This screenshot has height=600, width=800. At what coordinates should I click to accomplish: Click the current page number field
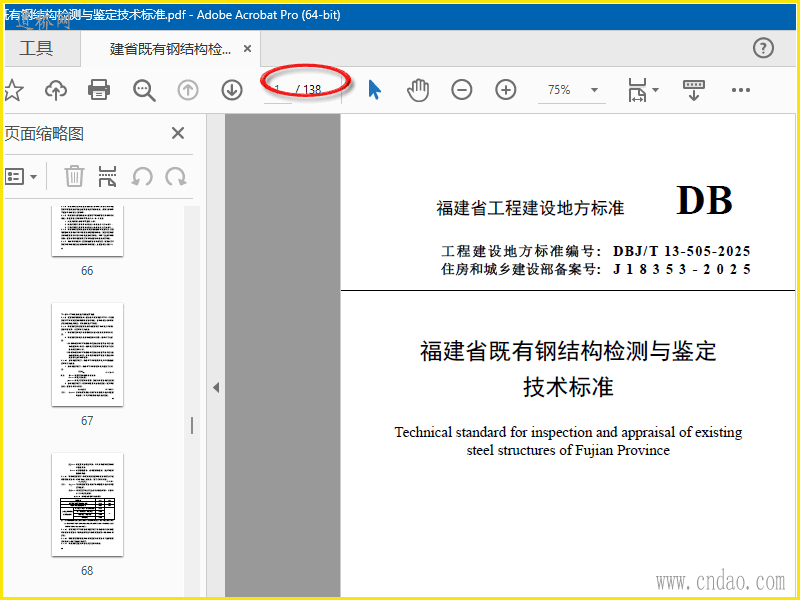click(x=278, y=90)
